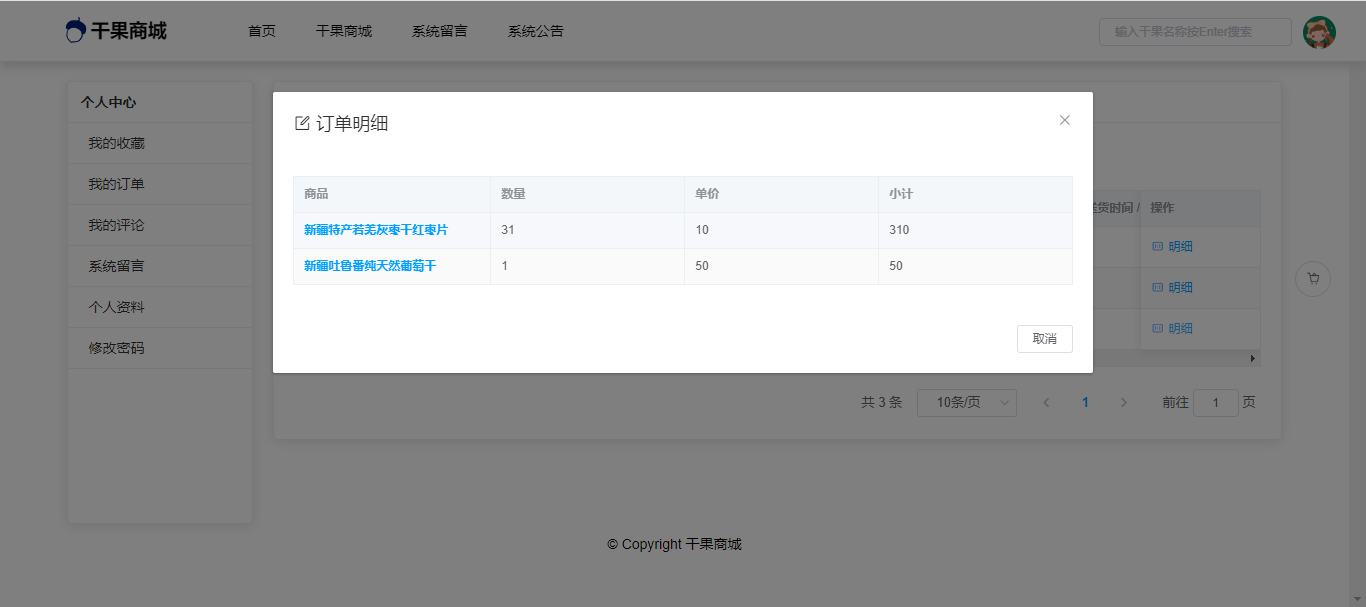Viewport: 1366px width, 607px height.
Task: Go to next page with right chevron
Action: [1123, 403]
